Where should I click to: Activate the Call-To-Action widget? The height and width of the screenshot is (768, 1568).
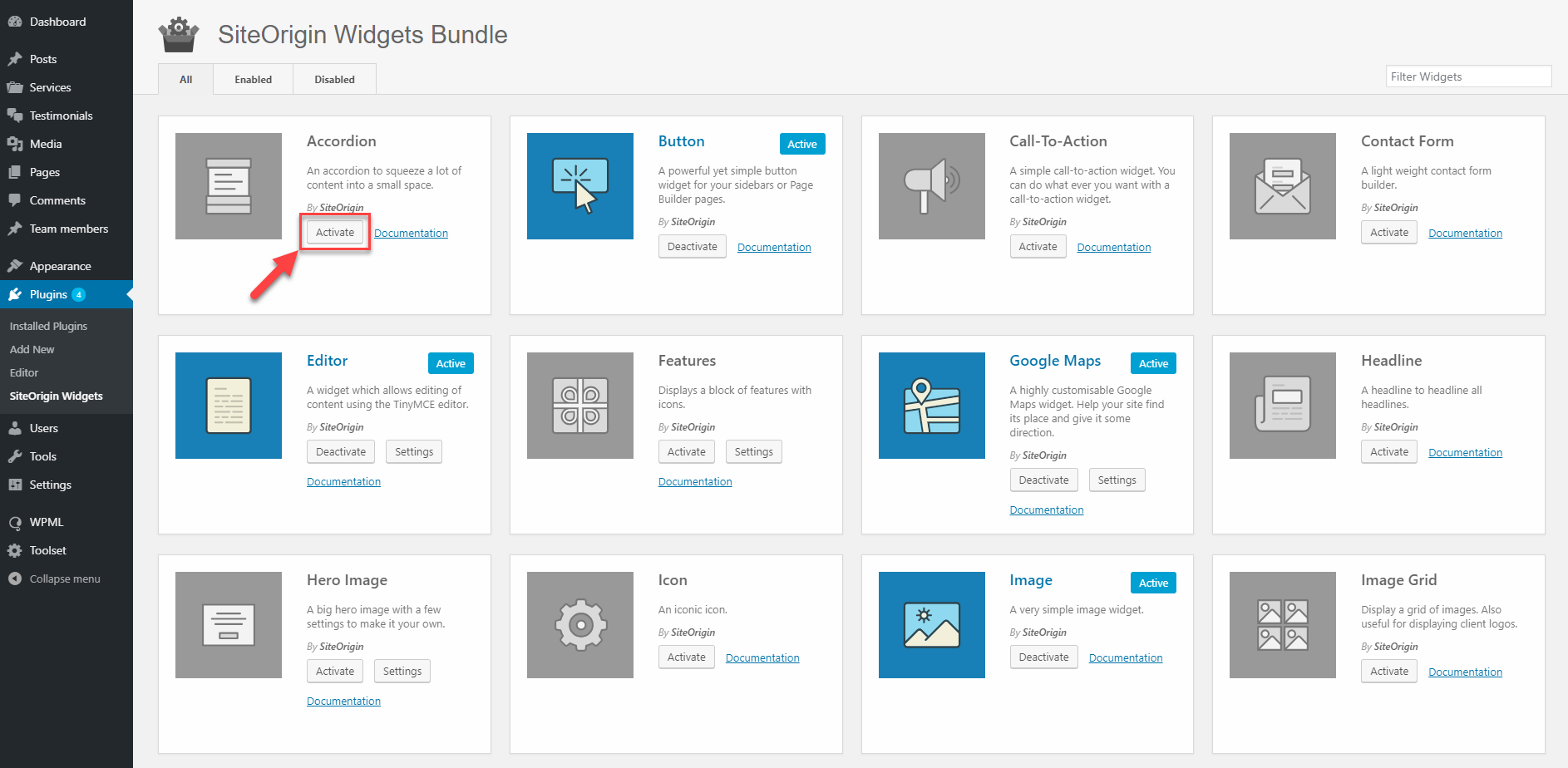(x=1038, y=247)
